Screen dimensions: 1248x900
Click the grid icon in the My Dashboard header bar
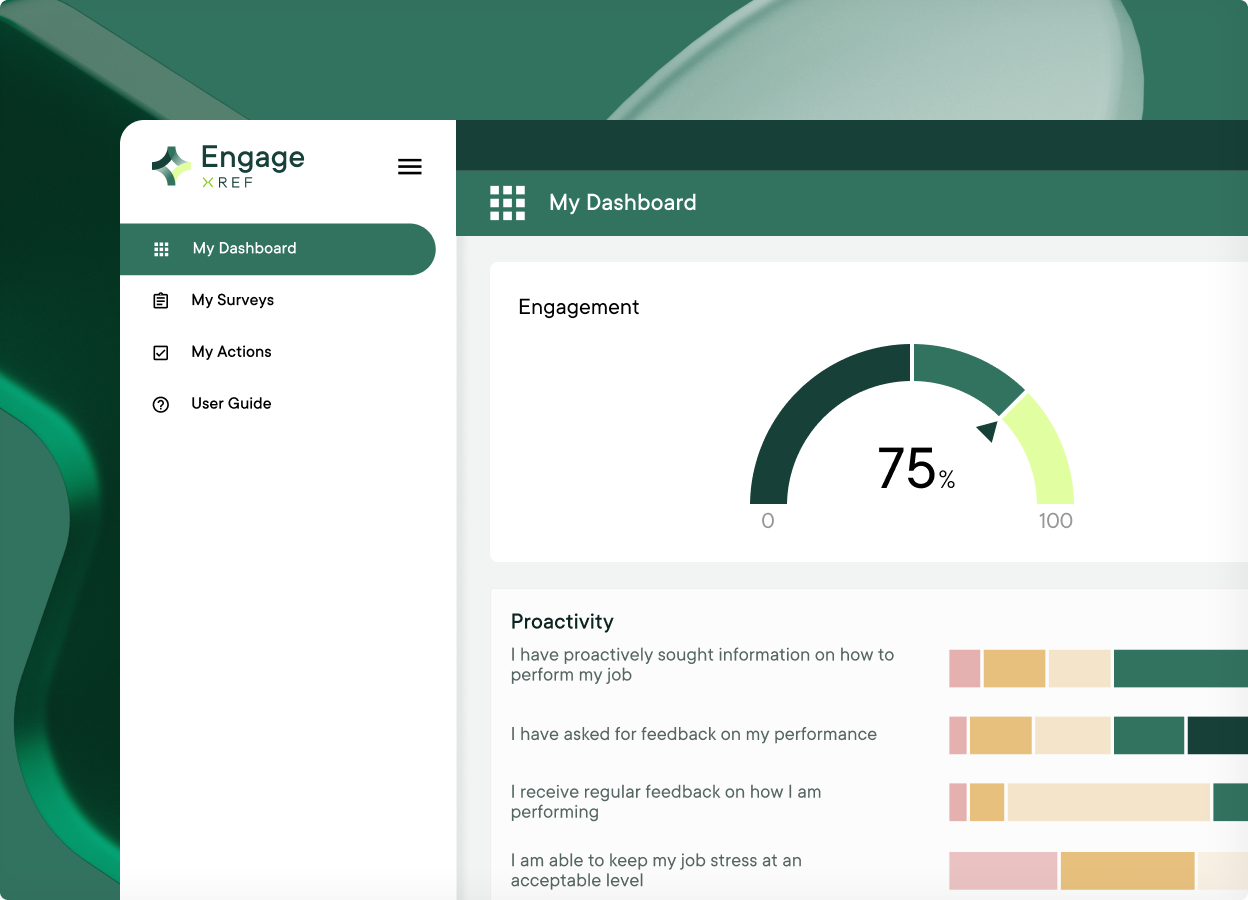pyautogui.click(x=507, y=202)
